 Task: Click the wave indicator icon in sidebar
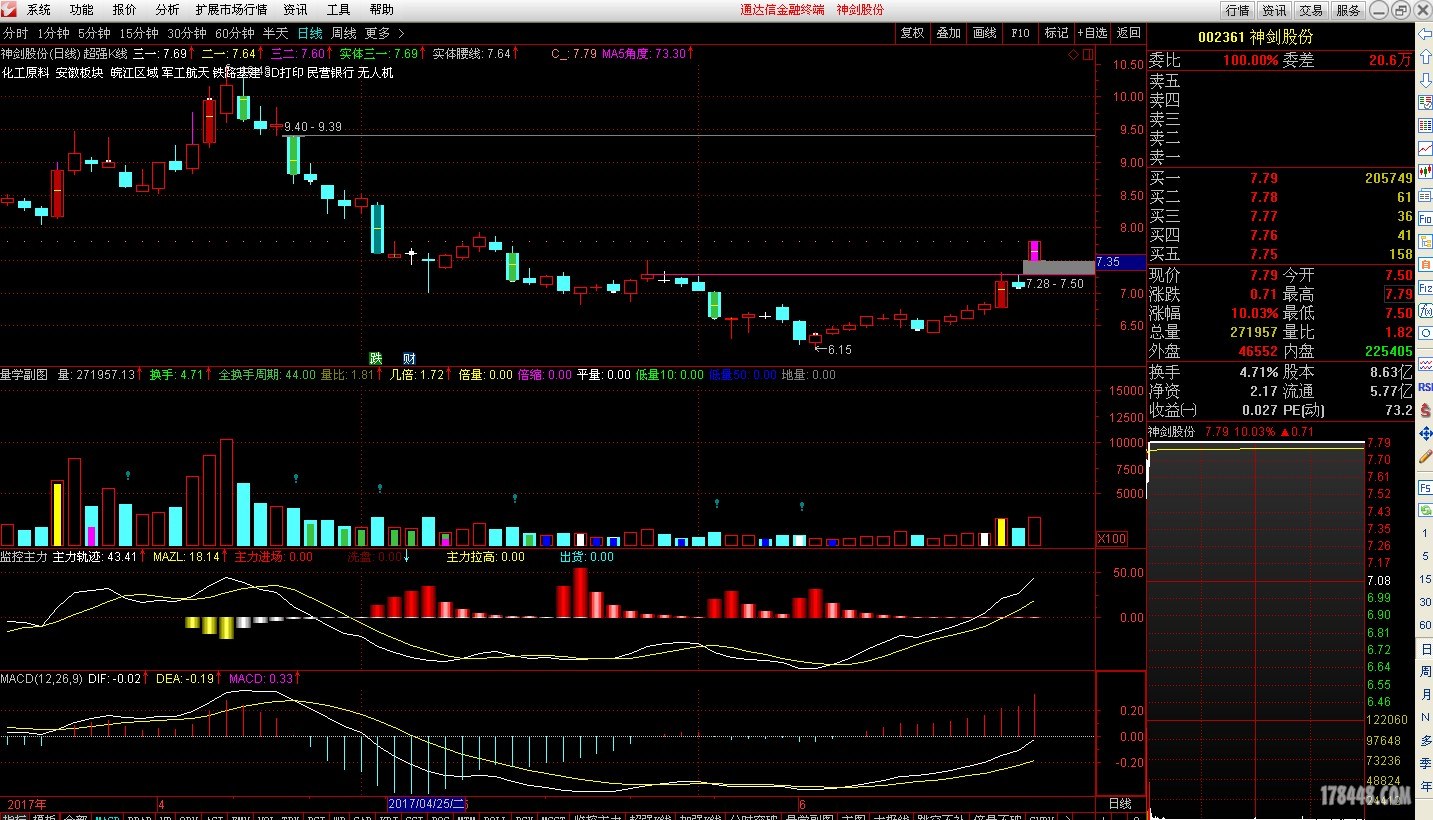[1424, 364]
